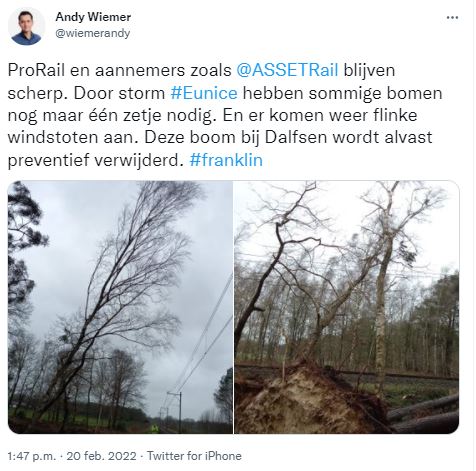476x471 pixels.
Task: Click the Andy Wiemer display name
Action: pos(93,17)
